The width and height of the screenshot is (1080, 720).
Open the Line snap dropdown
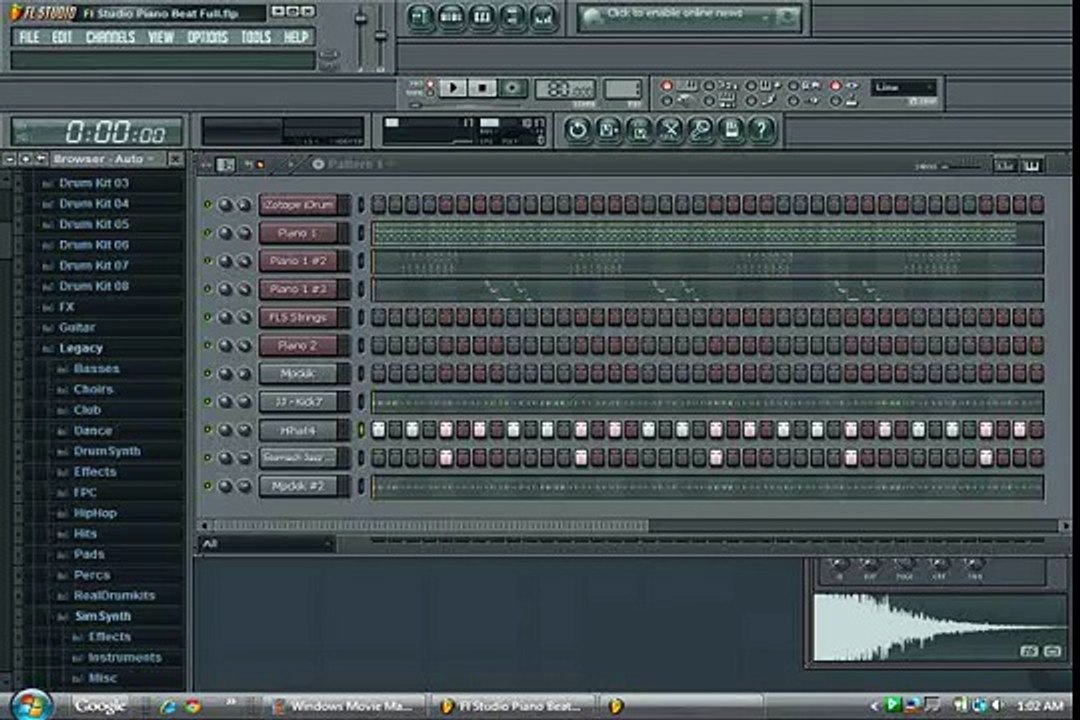coord(904,88)
